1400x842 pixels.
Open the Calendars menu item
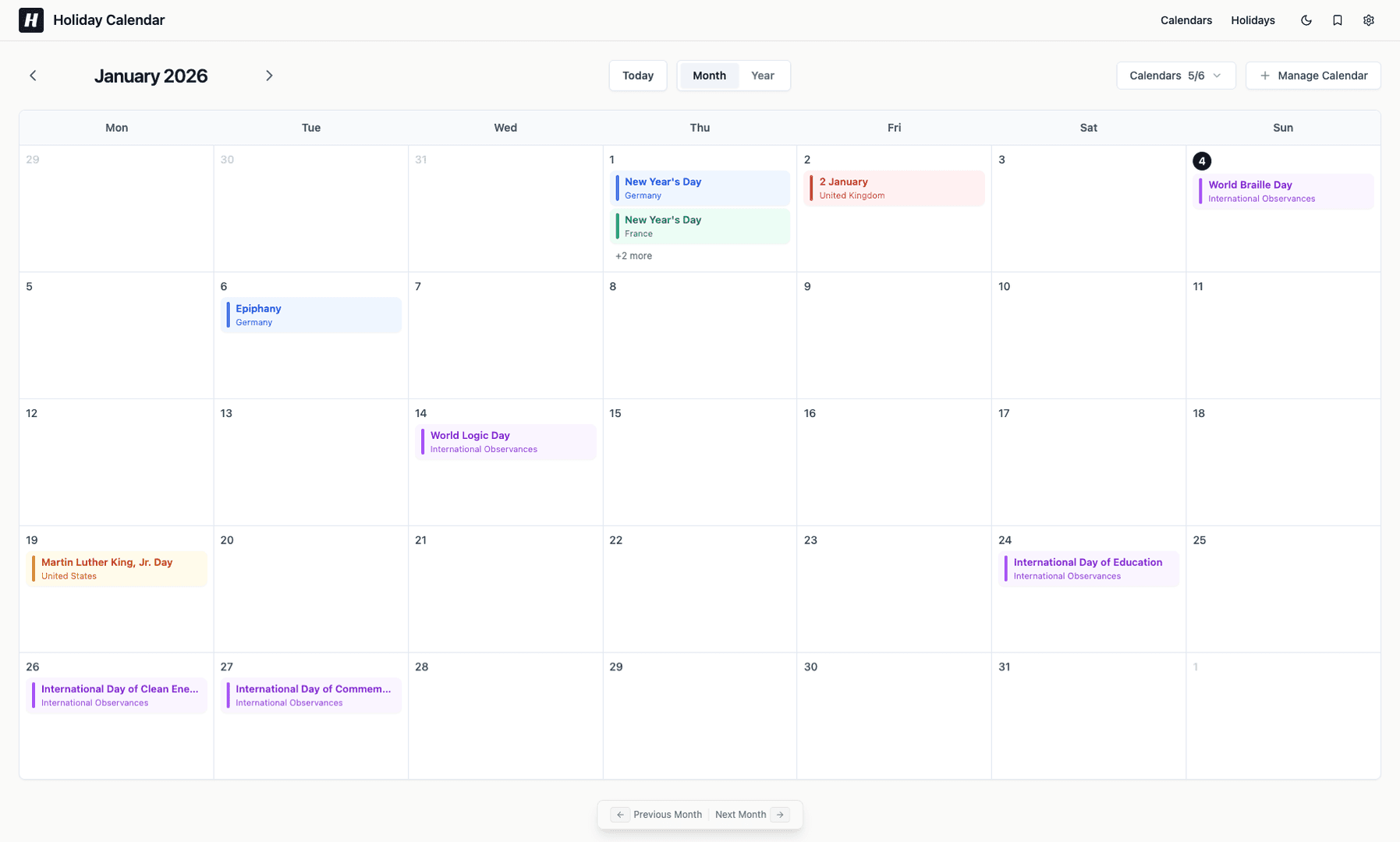(1186, 19)
